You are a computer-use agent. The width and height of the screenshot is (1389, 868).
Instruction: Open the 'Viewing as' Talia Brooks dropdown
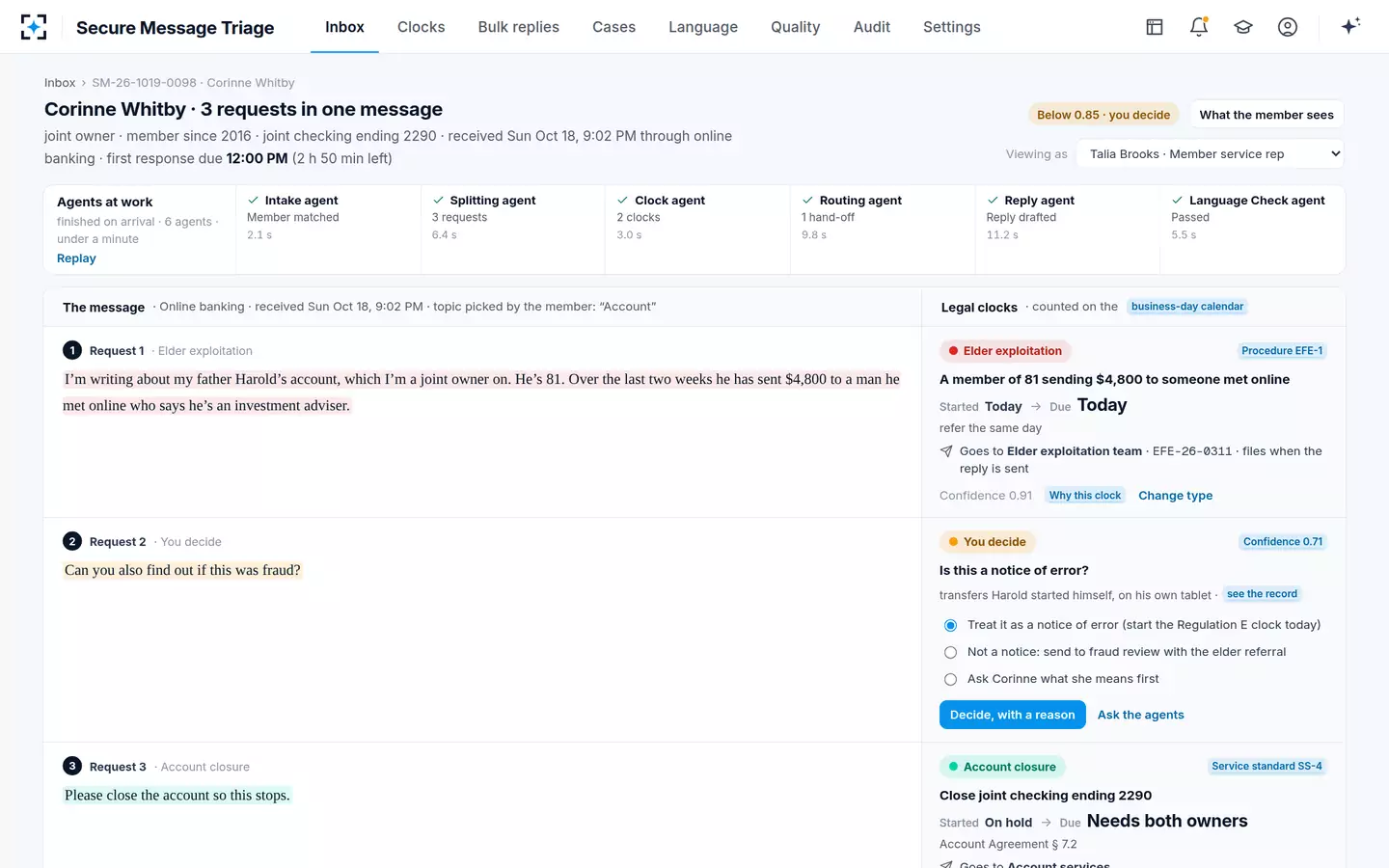tap(1211, 154)
